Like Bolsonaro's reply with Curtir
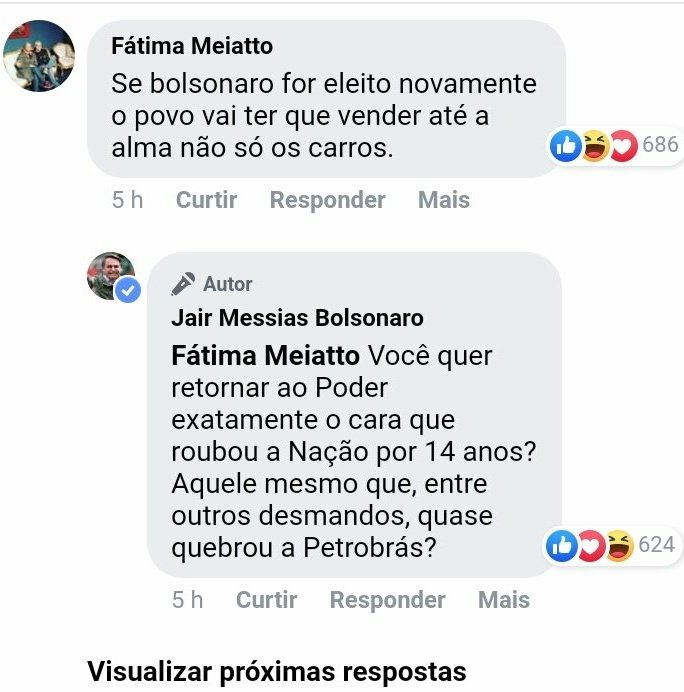 point(267,600)
